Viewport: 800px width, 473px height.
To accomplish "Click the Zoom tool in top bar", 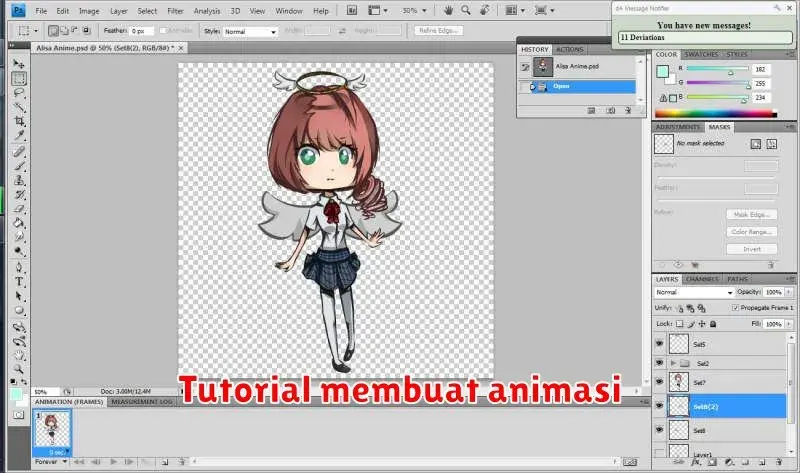I will point(465,10).
